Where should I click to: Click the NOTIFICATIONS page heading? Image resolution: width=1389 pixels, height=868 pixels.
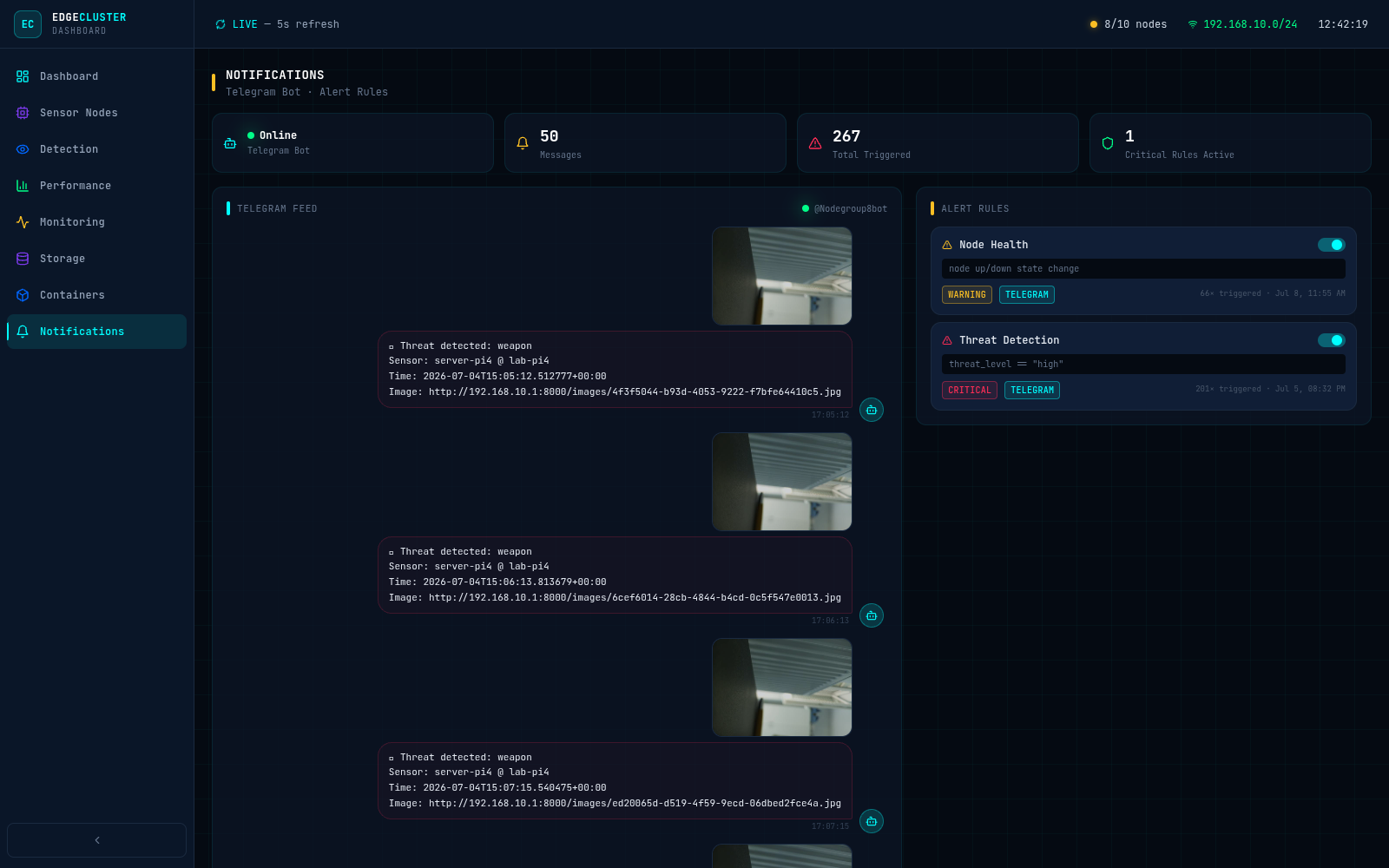point(275,76)
